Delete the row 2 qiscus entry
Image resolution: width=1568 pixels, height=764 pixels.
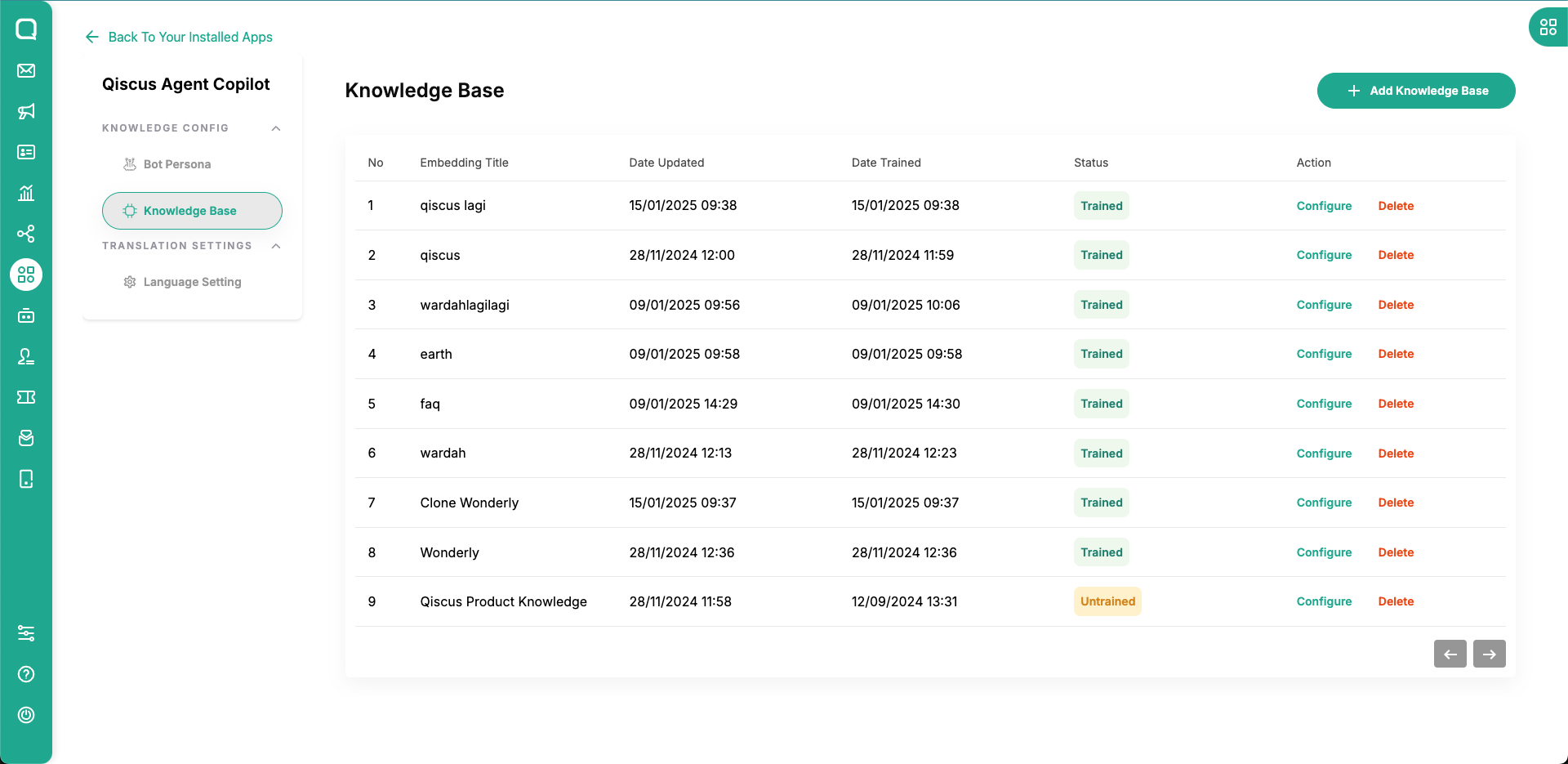(1396, 255)
